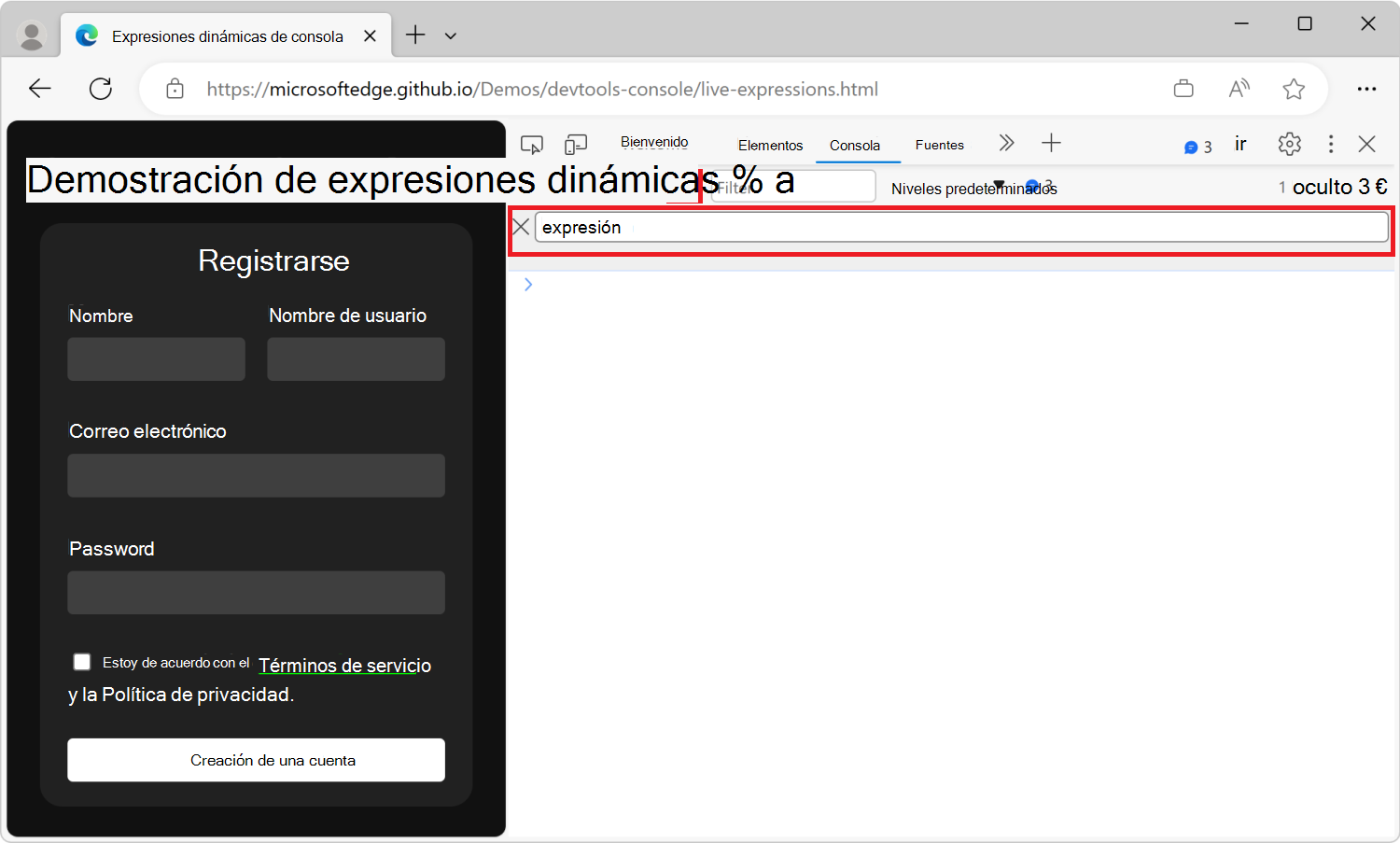1400x843 pixels.
Task: Open the Términos de servicio link
Action: (344, 666)
